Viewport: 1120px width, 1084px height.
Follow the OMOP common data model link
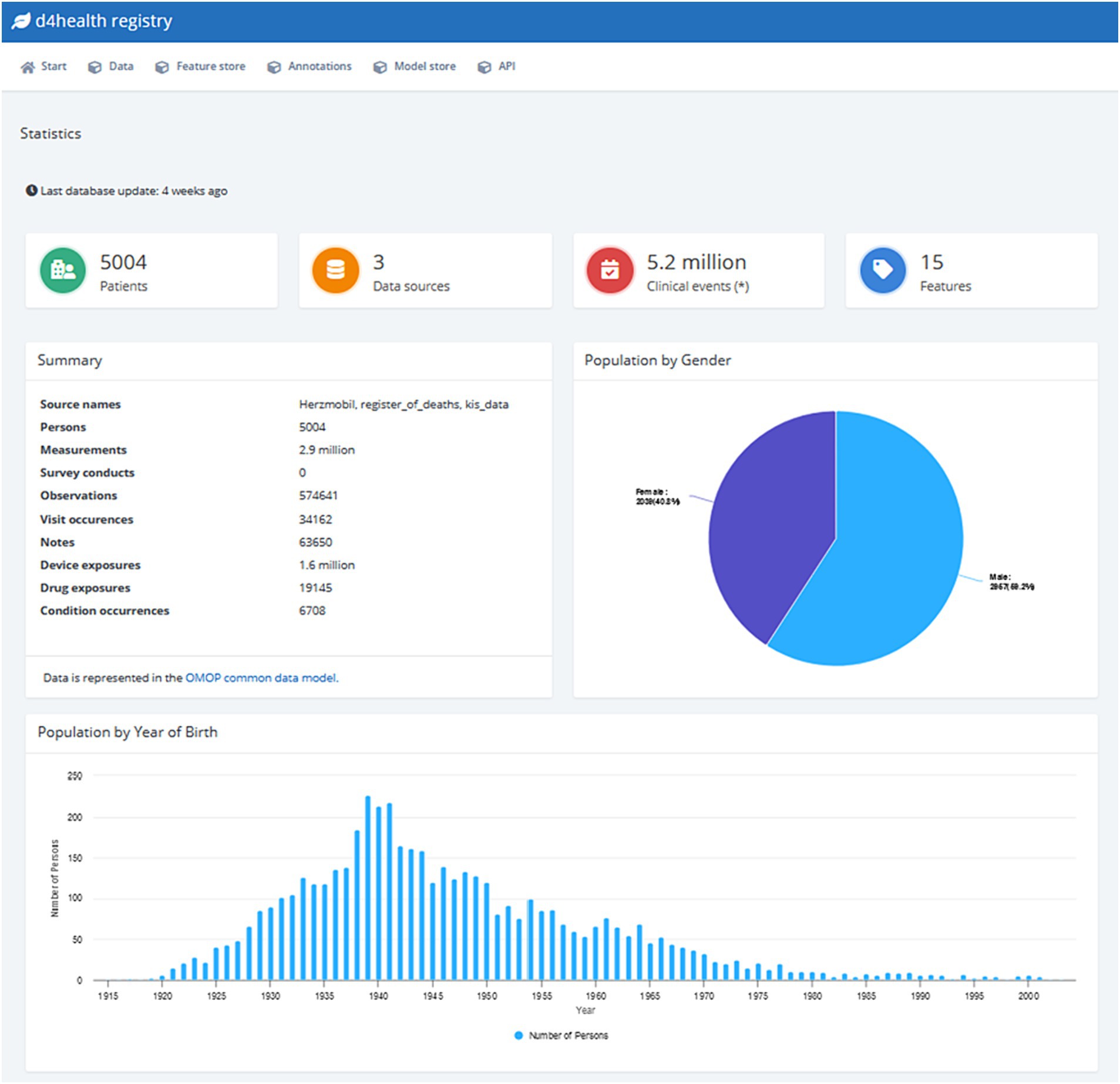pos(262,678)
